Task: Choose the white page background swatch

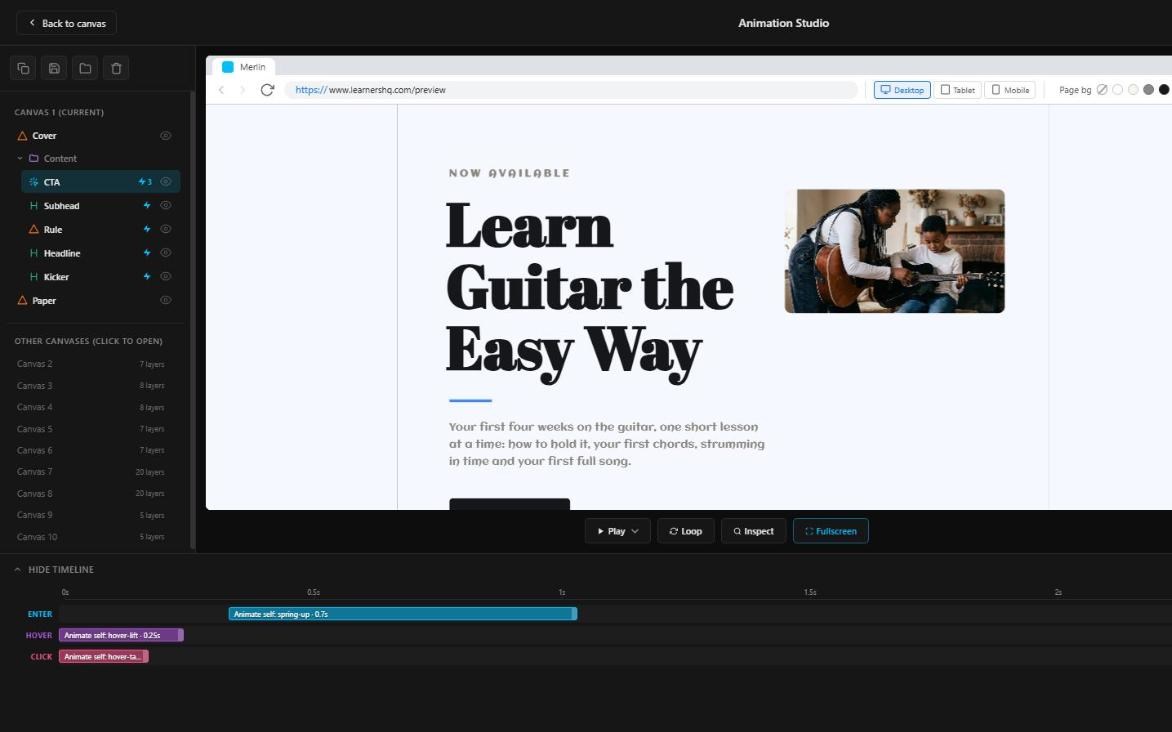Action: (x=1117, y=90)
